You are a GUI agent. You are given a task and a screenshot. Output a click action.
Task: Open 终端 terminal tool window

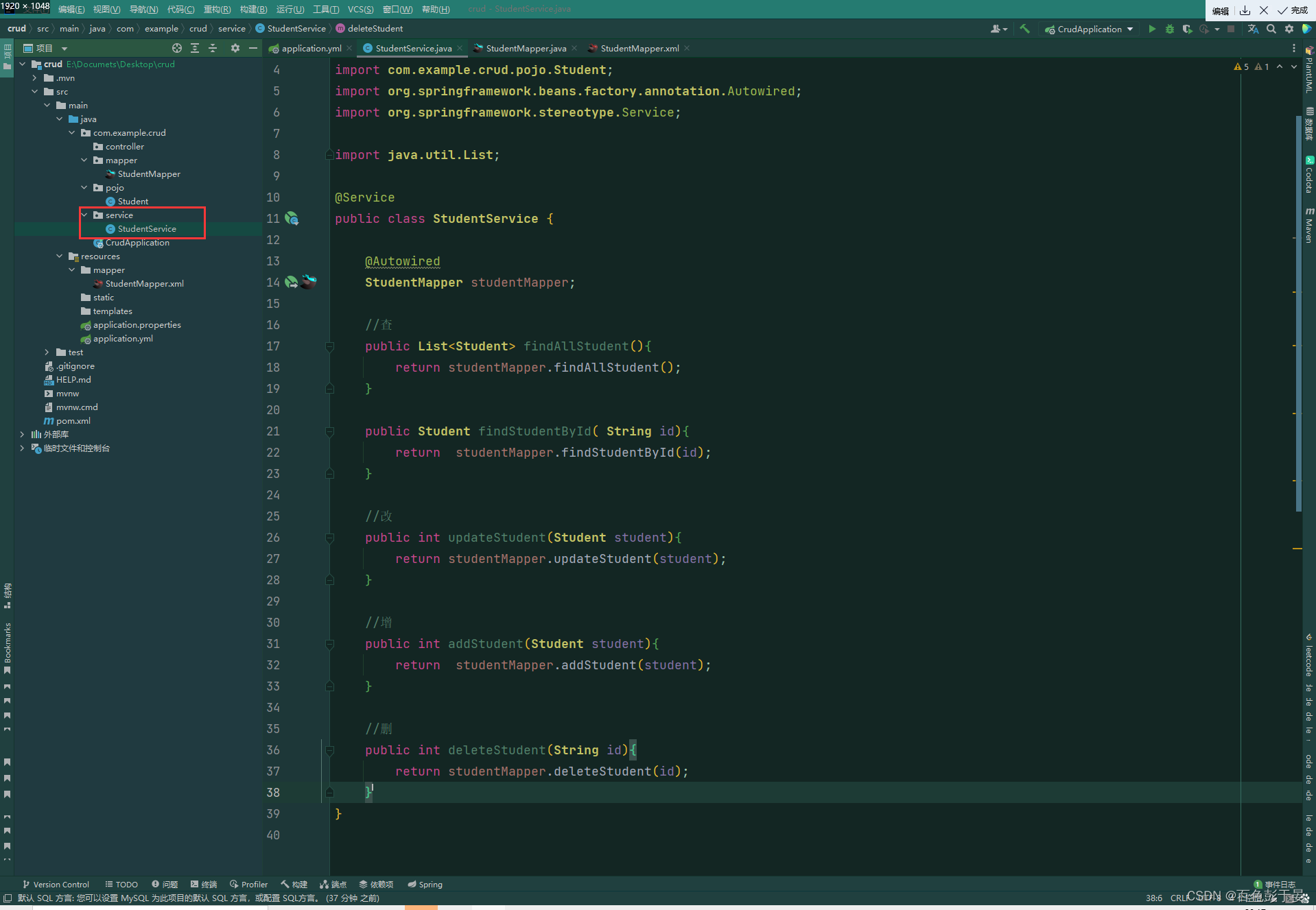click(x=204, y=885)
